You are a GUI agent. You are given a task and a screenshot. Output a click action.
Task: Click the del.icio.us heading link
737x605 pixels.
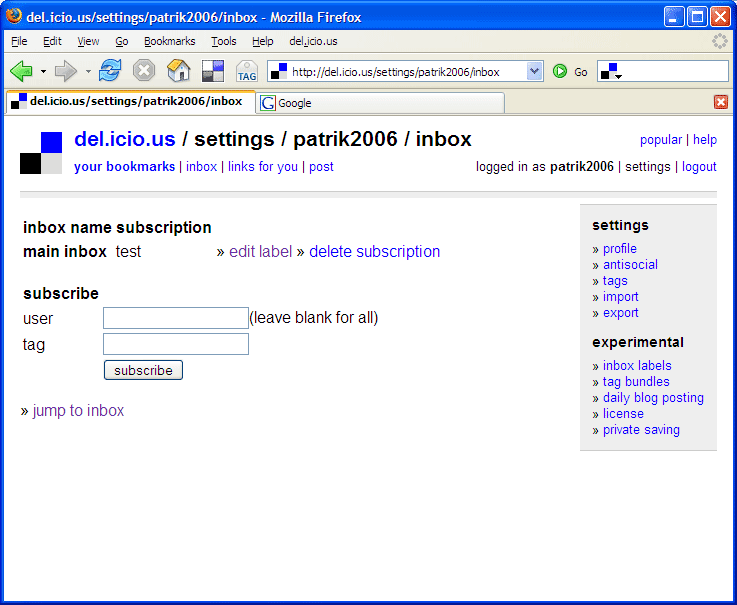tap(125, 139)
